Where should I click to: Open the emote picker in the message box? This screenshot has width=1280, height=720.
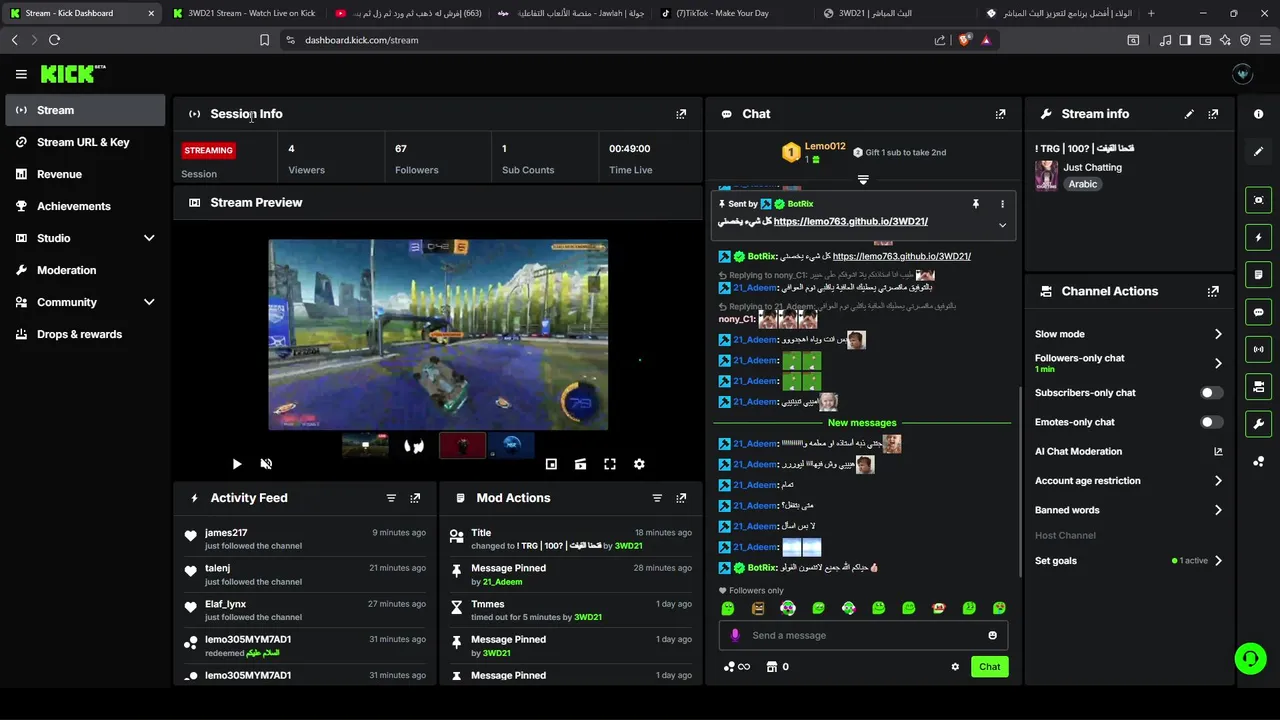(x=992, y=635)
